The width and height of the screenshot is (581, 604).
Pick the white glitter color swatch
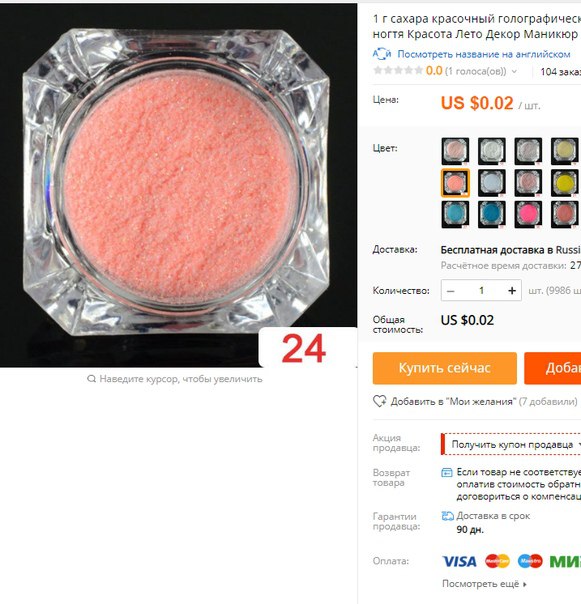492,151
